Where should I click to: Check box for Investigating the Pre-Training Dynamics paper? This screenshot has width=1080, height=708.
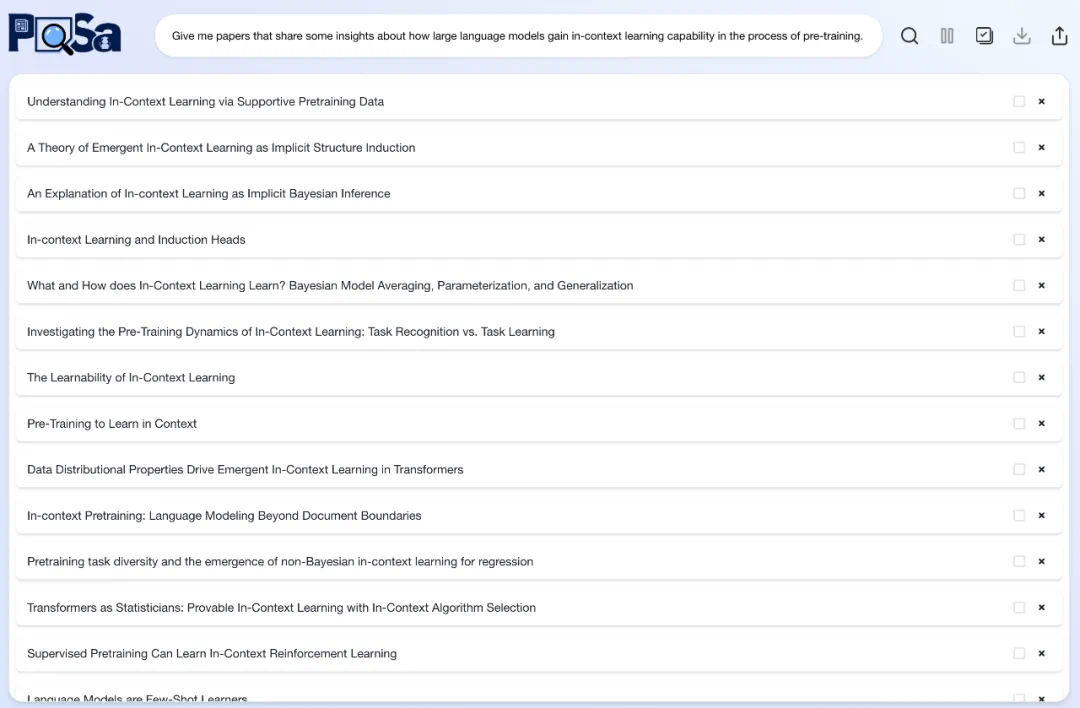click(x=1019, y=331)
